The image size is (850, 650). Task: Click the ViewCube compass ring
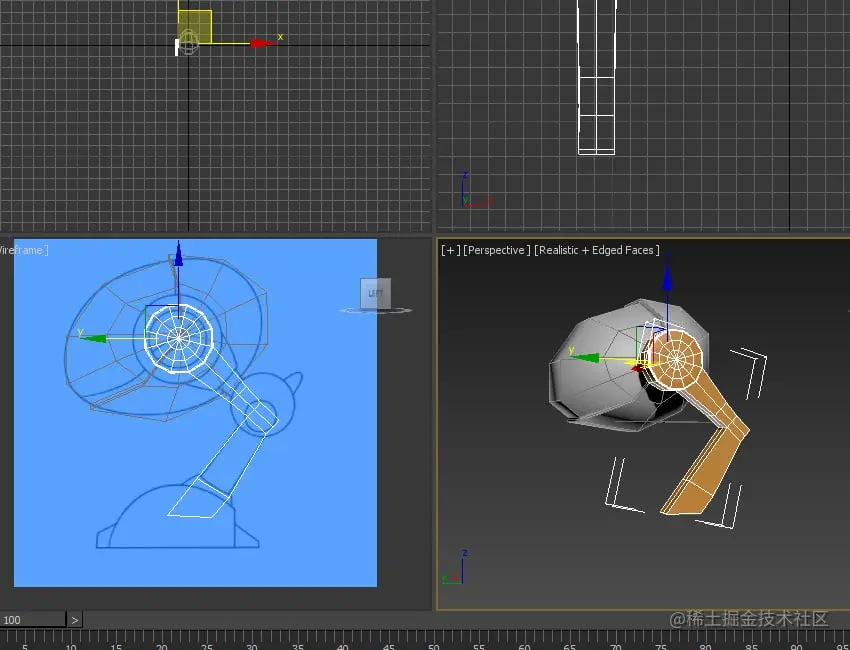(x=376, y=311)
